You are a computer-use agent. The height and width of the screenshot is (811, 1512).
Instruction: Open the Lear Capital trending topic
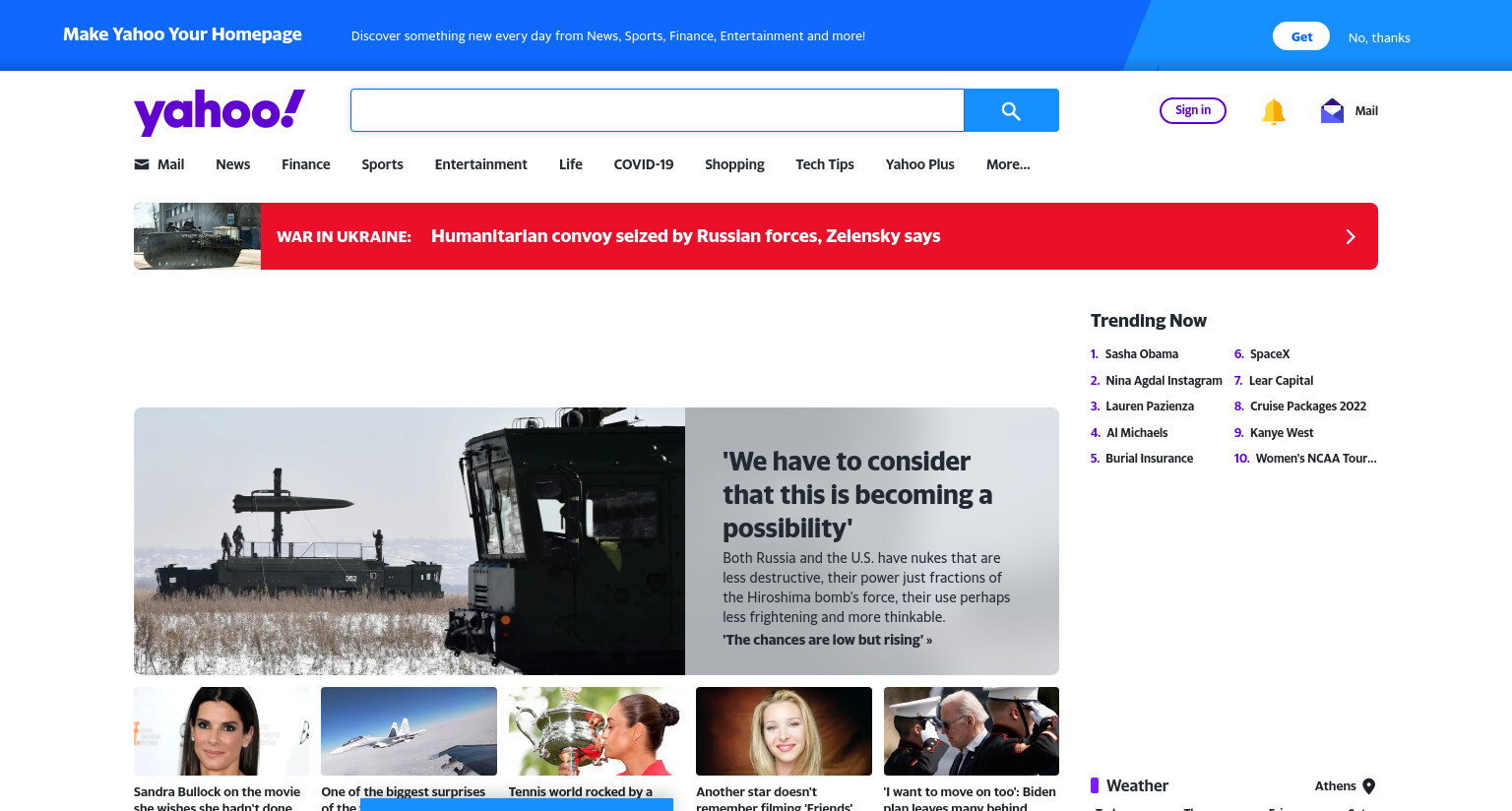point(1281,381)
